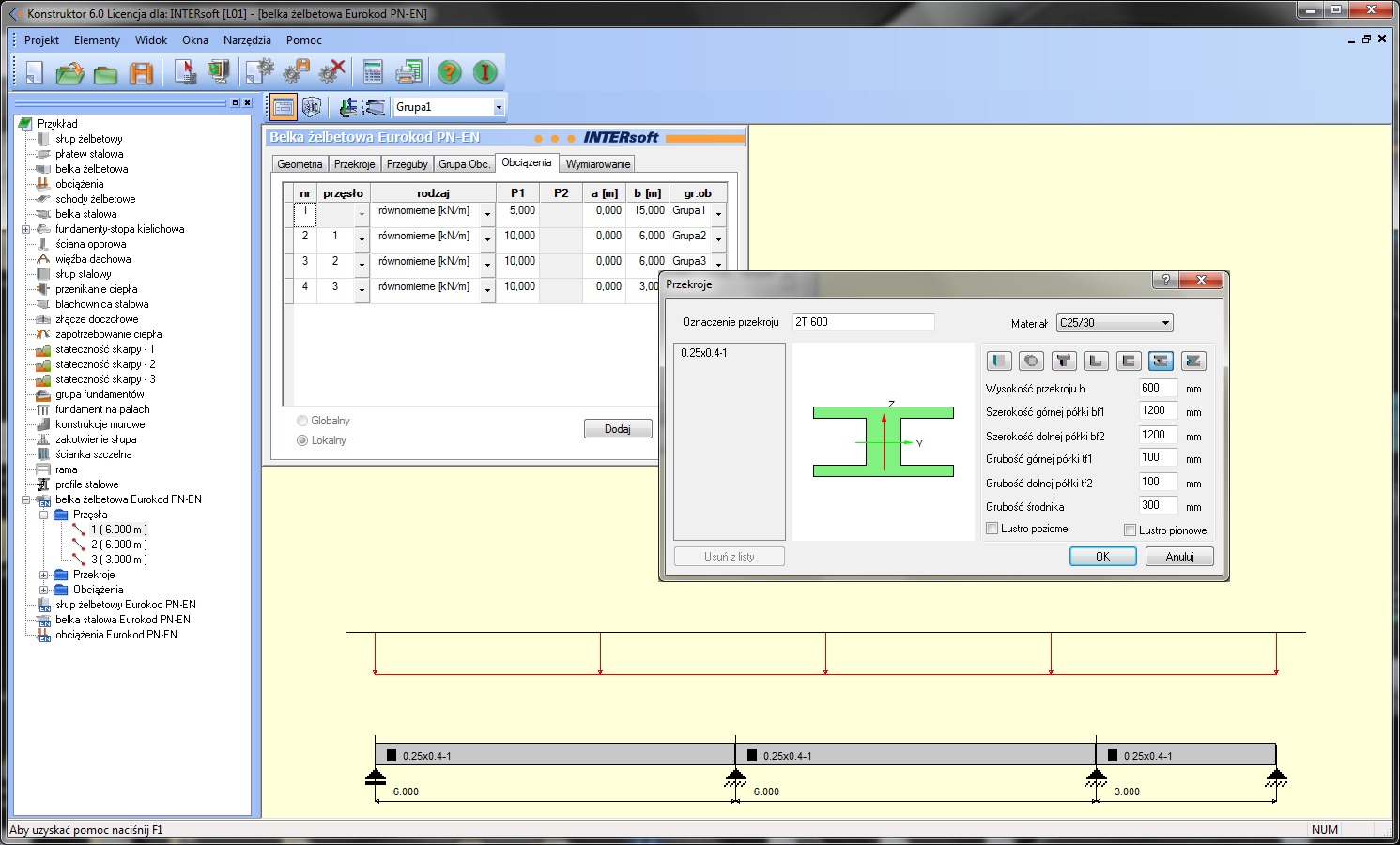
Task: Select span '1 ( 6.000 m )' in tree
Action: 118,530
